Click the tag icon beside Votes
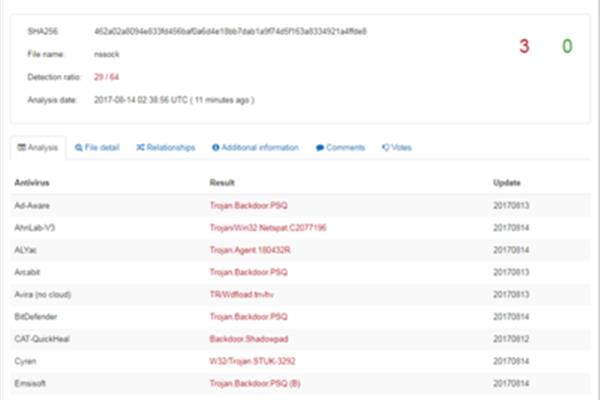 pyautogui.click(x=386, y=147)
